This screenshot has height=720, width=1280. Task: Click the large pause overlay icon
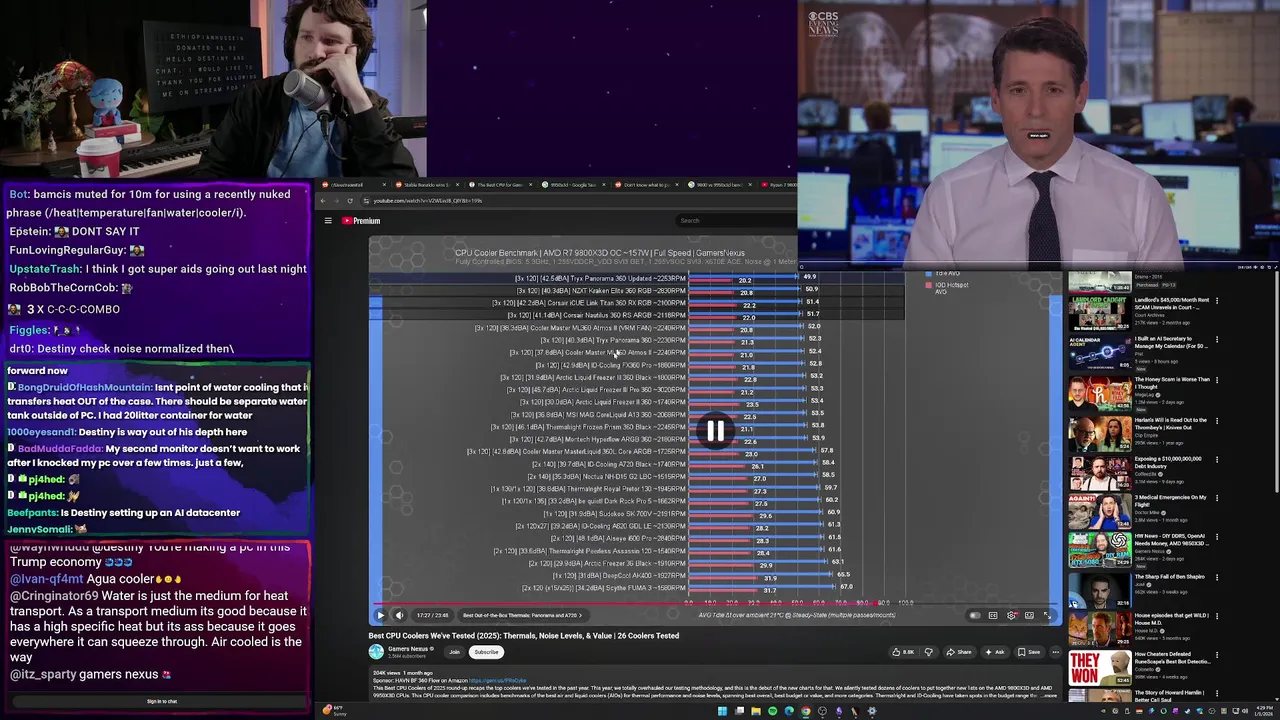tap(715, 431)
